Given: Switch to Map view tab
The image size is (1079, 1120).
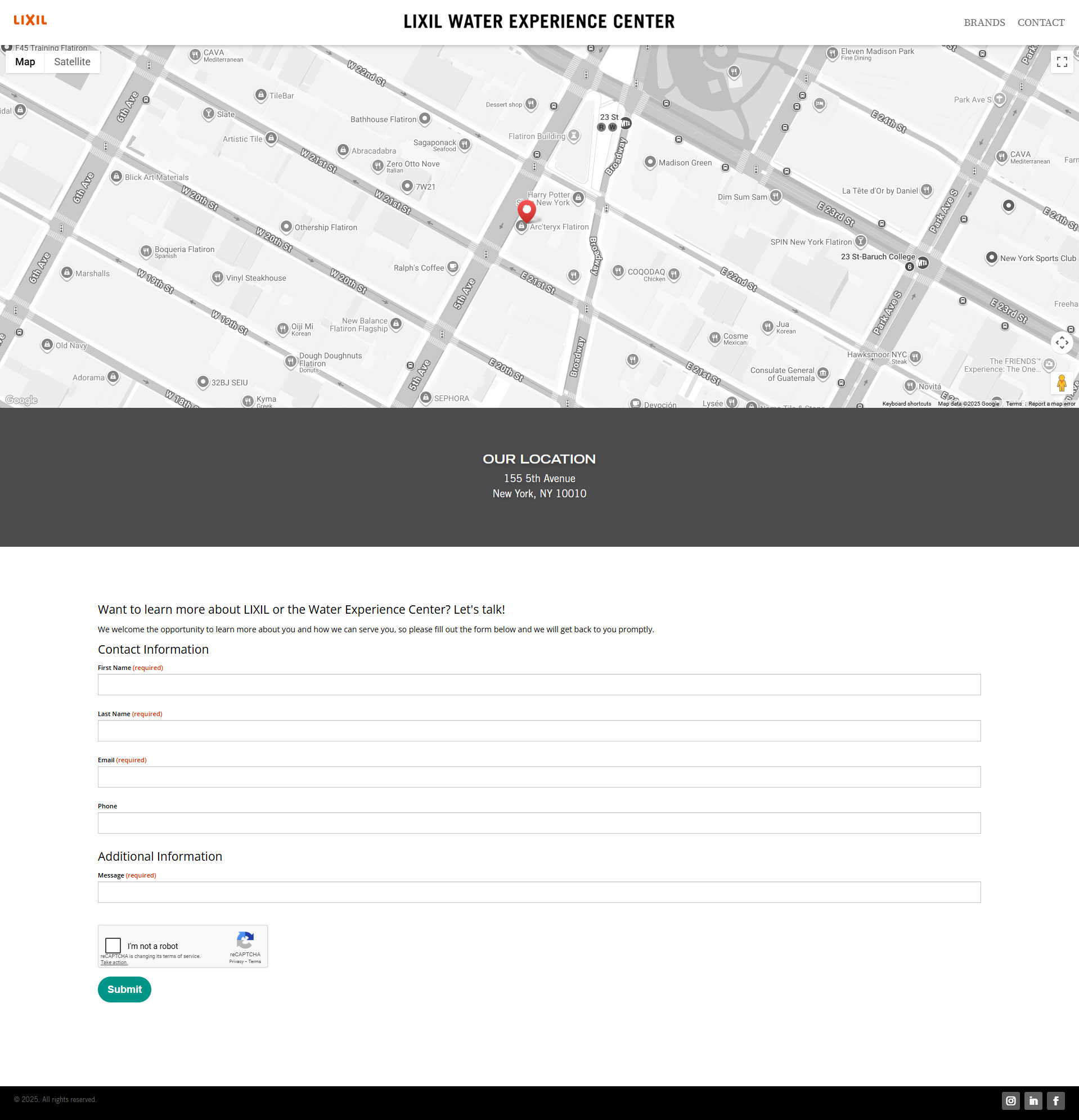Looking at the screenshot, I should coord(25,62).
